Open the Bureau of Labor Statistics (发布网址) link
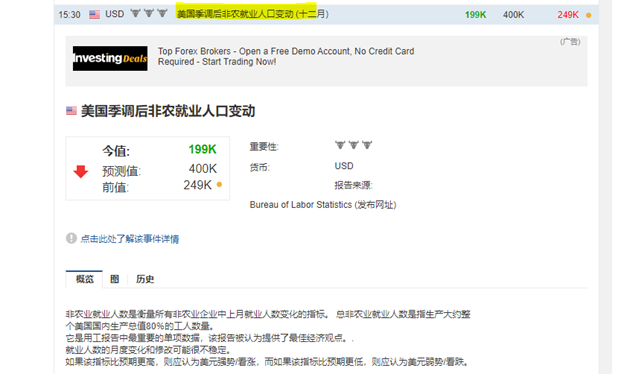The image size is (624, 374). [x=323, y=205]
